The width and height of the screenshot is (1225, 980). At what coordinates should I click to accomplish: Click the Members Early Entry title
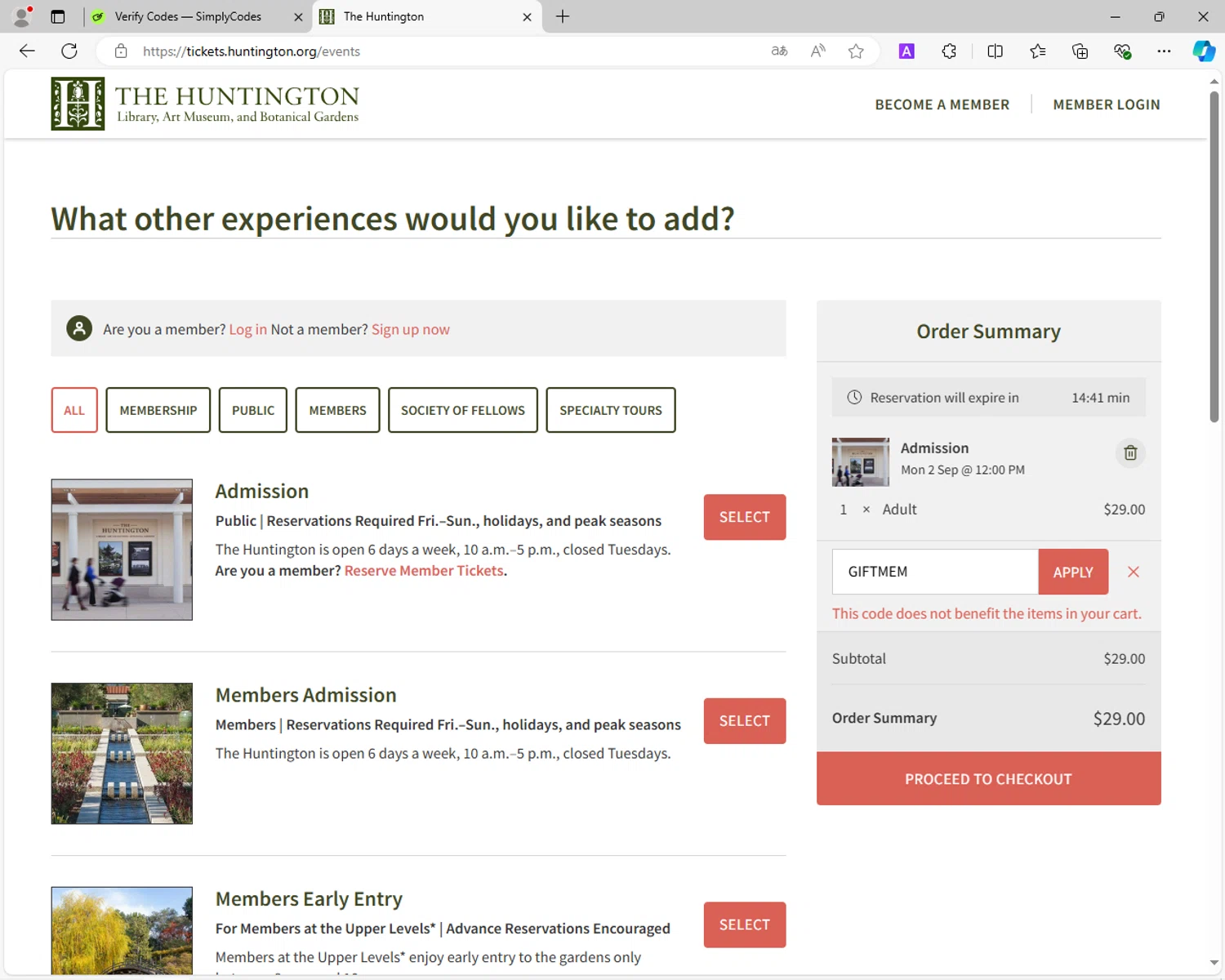pos(309,899)
